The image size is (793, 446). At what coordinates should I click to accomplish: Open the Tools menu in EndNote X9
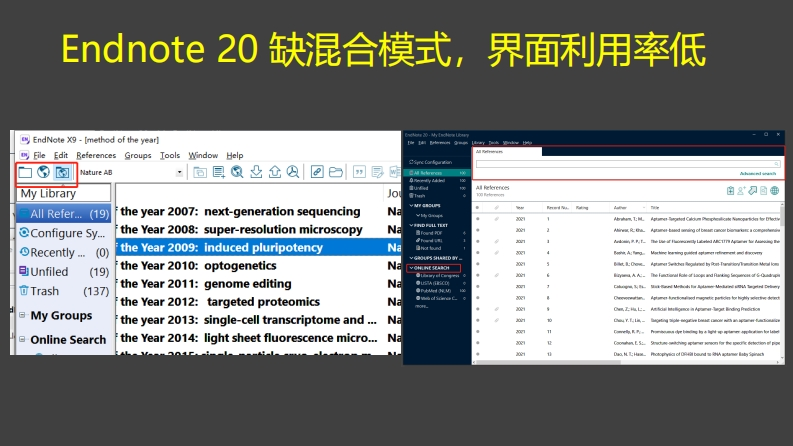point(170,156)
